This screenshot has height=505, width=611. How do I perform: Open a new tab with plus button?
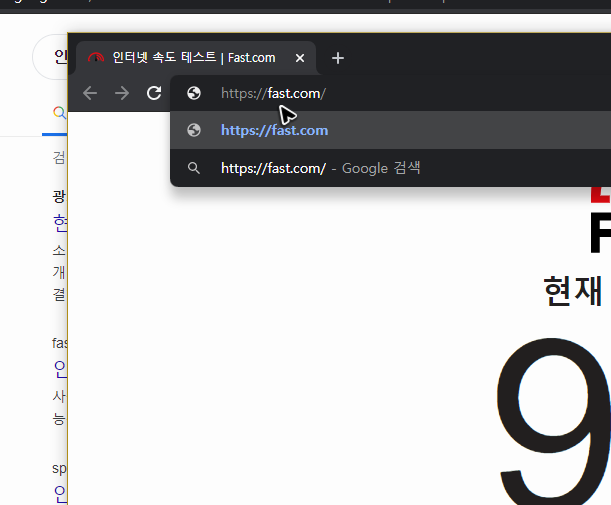tap(338, 58)
